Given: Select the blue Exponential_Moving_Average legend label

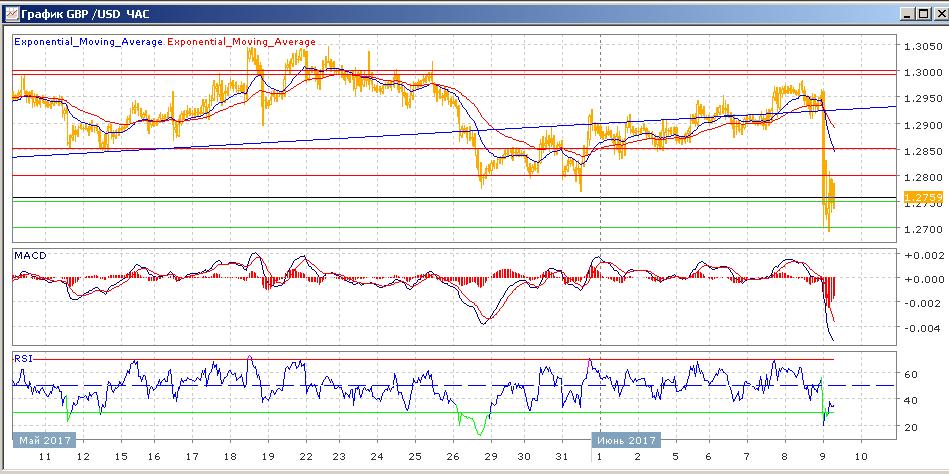Looking at the screenshot, I should [88, 42].
